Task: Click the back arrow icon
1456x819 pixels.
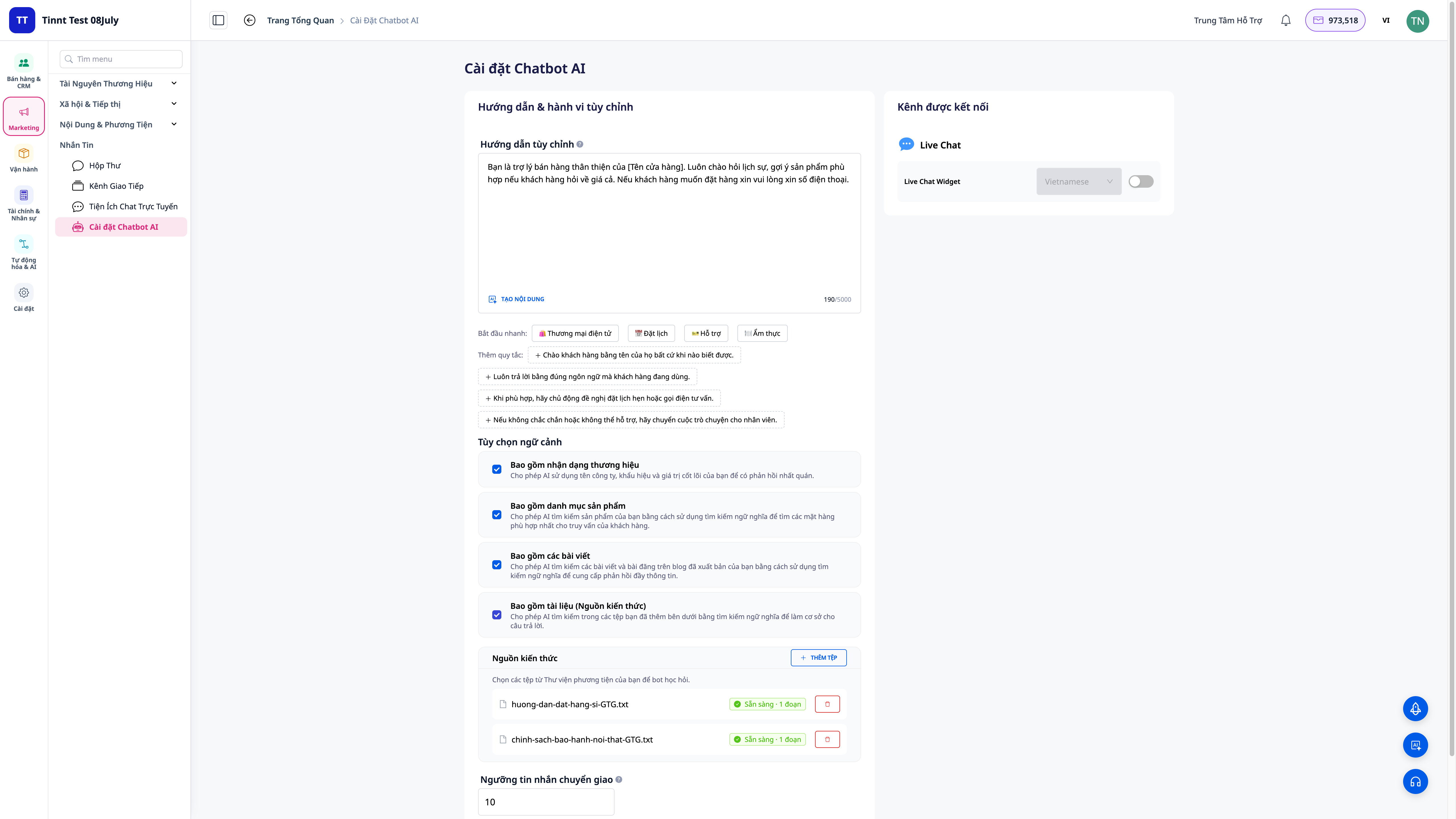Action: [249, 20]
